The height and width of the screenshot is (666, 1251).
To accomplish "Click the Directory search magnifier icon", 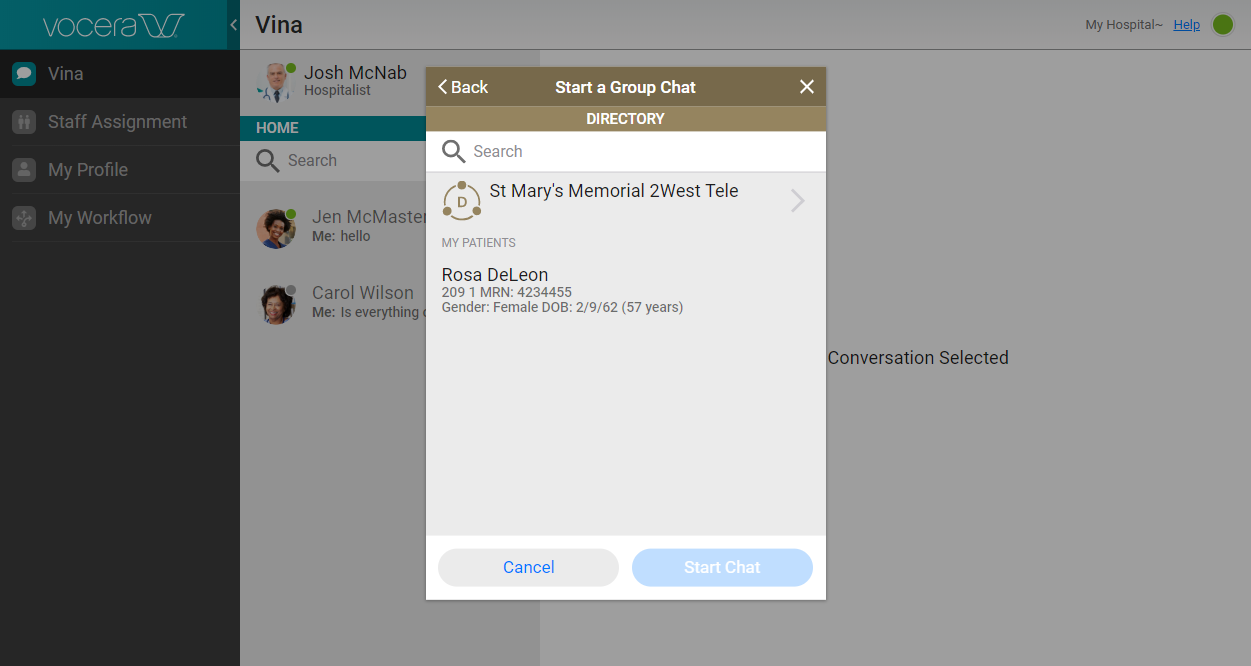I will [454, 152].
